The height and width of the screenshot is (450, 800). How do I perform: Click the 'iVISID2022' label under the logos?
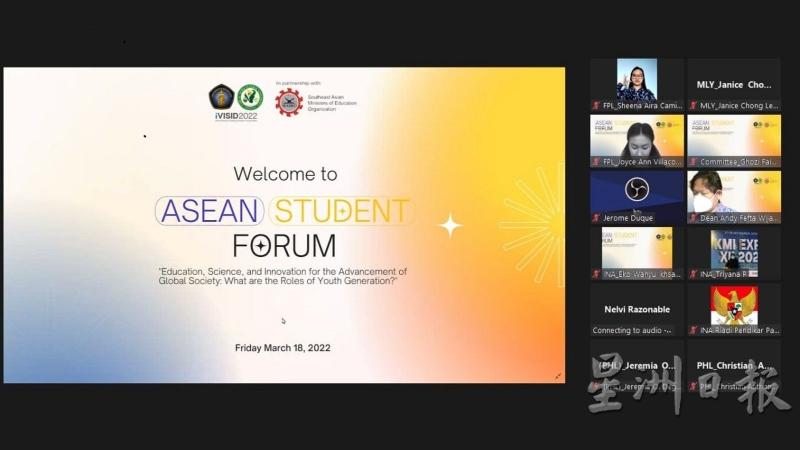pos(236,116)
